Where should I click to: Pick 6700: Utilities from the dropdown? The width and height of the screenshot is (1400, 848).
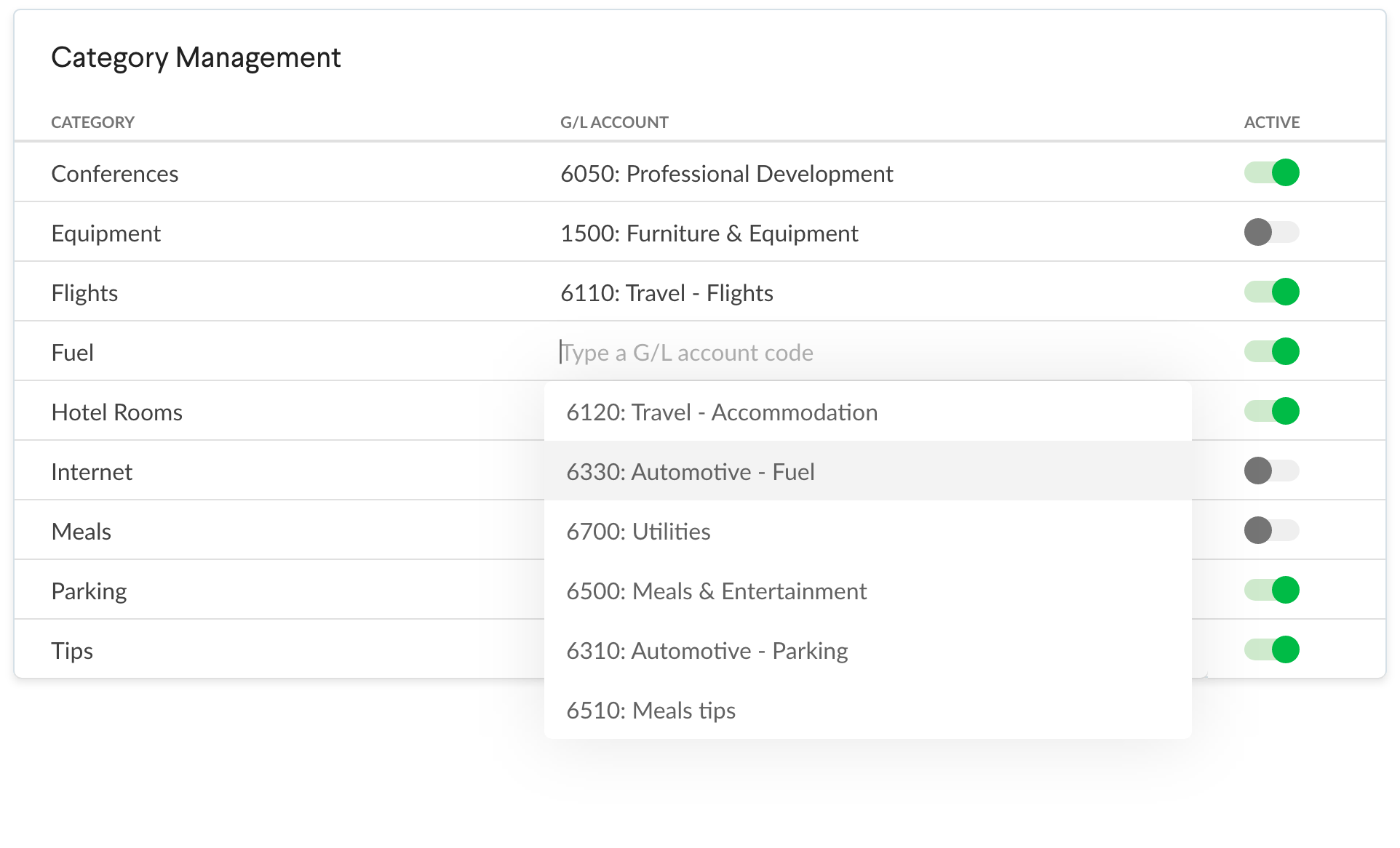[x=638, y=532]
